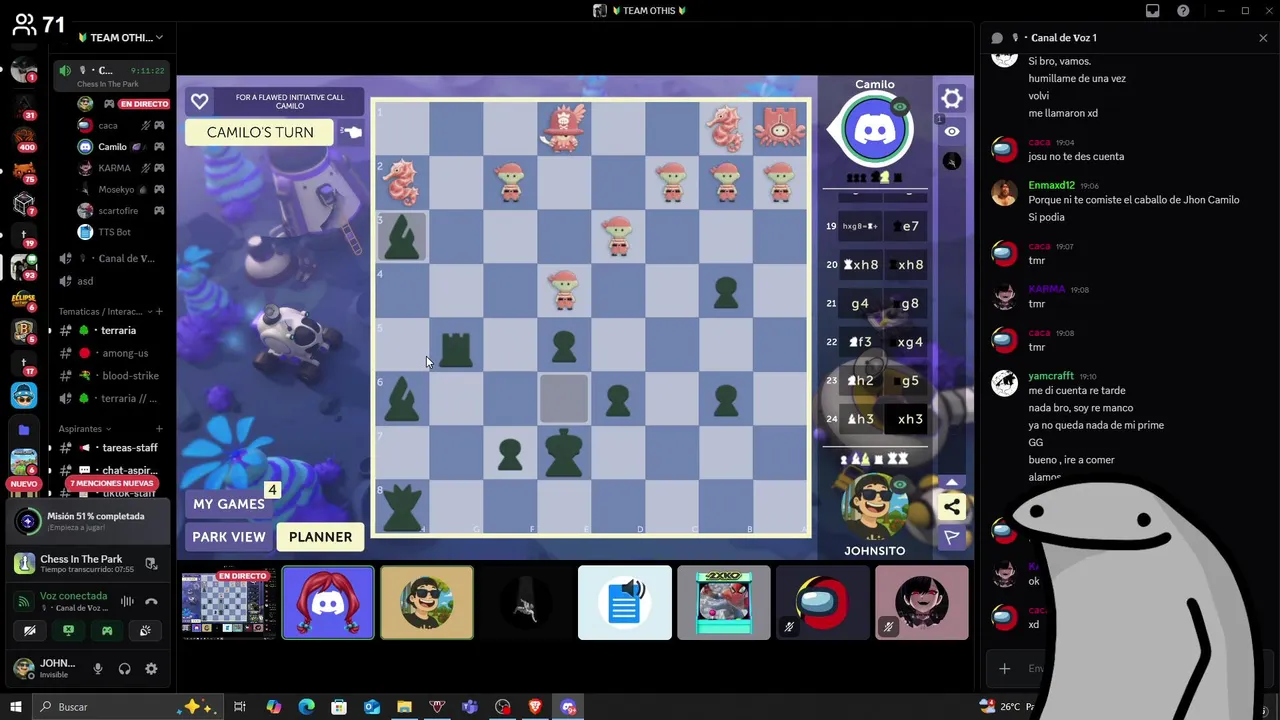Switch to PLANNER tab

click(320, 537)
